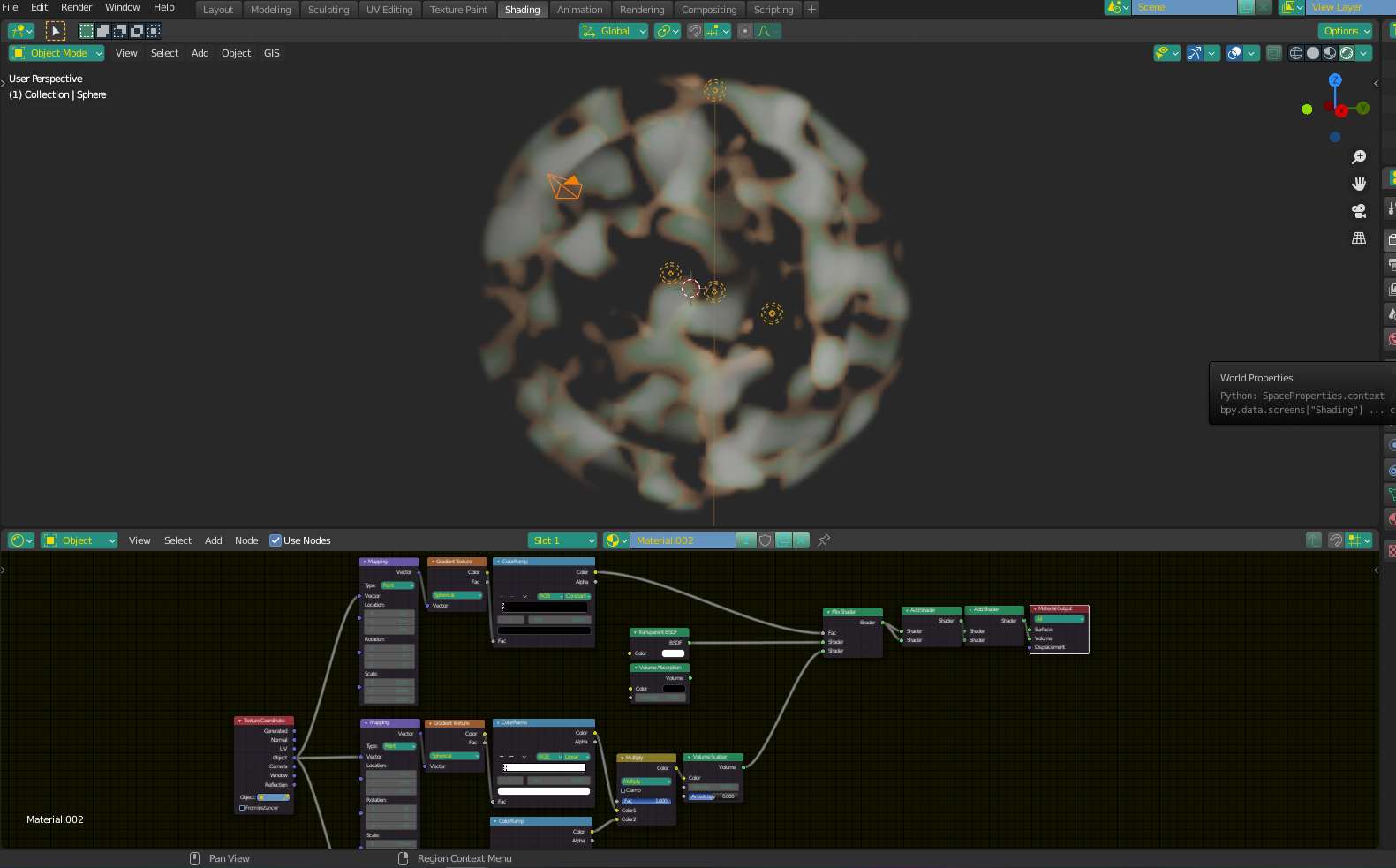Open the View menu in node editor
Image resolution: width=1396 pixels, height=868 pixels.
pos(140,540)
